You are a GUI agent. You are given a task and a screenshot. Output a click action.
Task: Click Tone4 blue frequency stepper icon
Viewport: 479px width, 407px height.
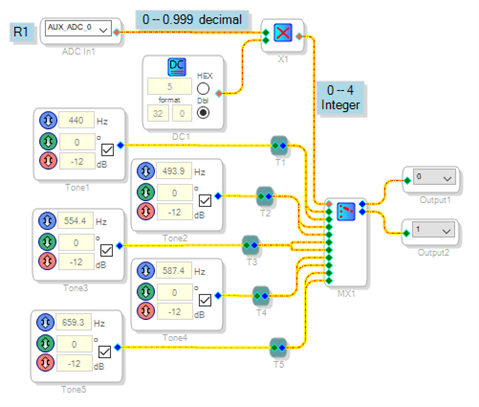click(x=146, y=270)
